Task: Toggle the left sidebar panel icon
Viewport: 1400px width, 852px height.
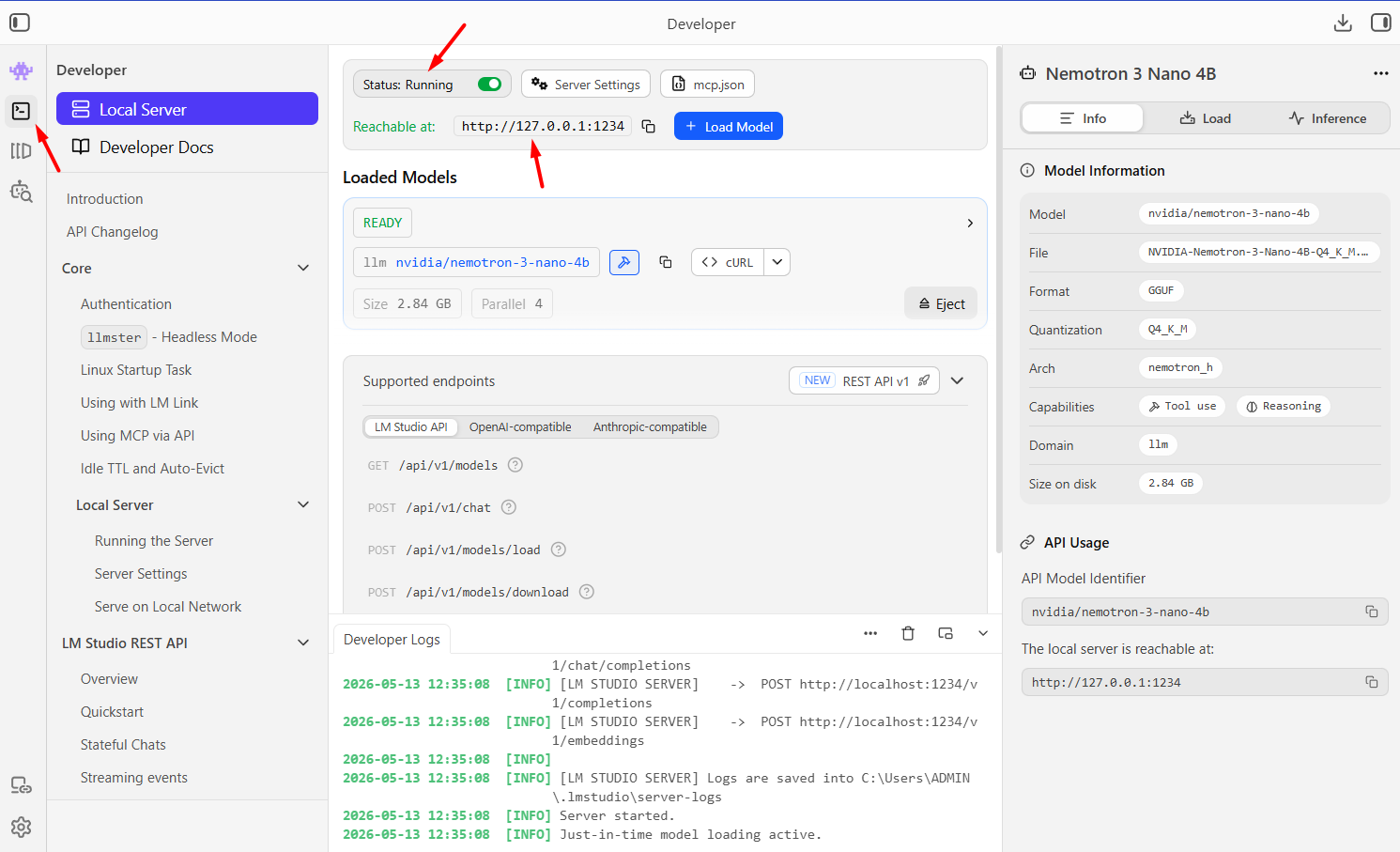Action: (x=20, y=23)
